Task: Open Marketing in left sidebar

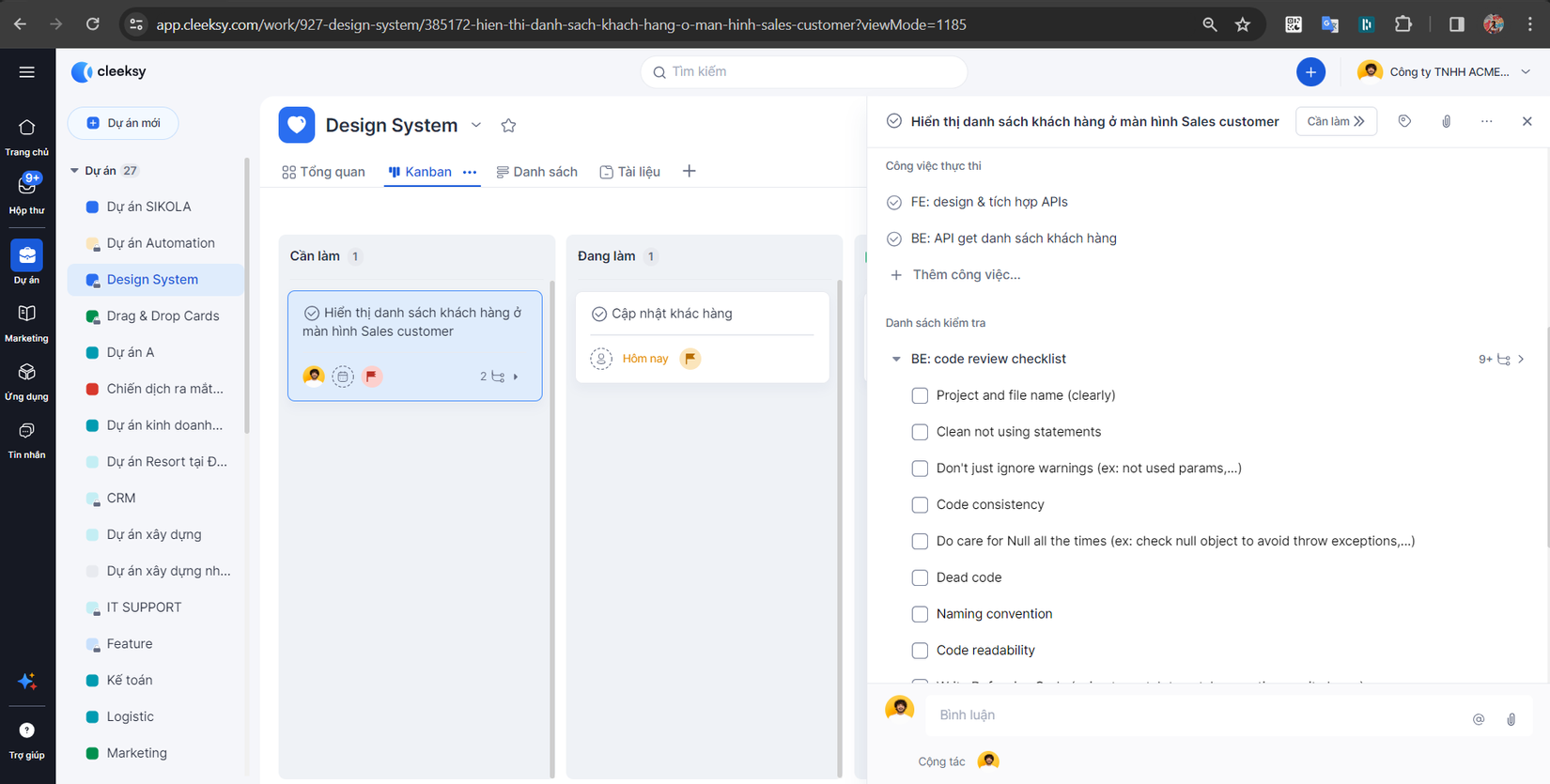Action: click(26, 321)
